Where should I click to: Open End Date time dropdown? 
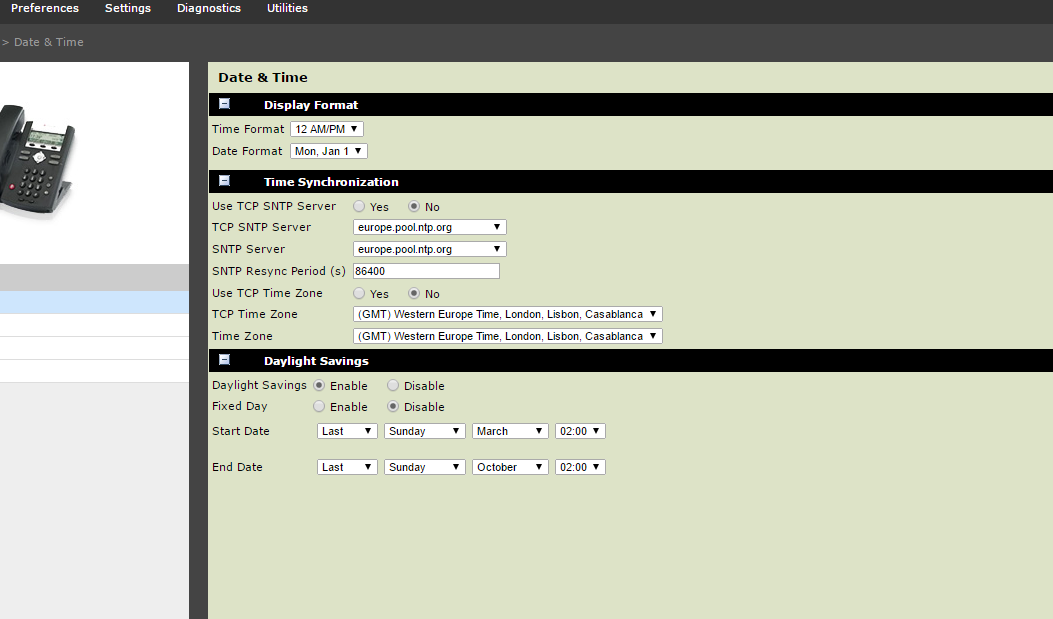pyautogui.click(x=580, y=467)
